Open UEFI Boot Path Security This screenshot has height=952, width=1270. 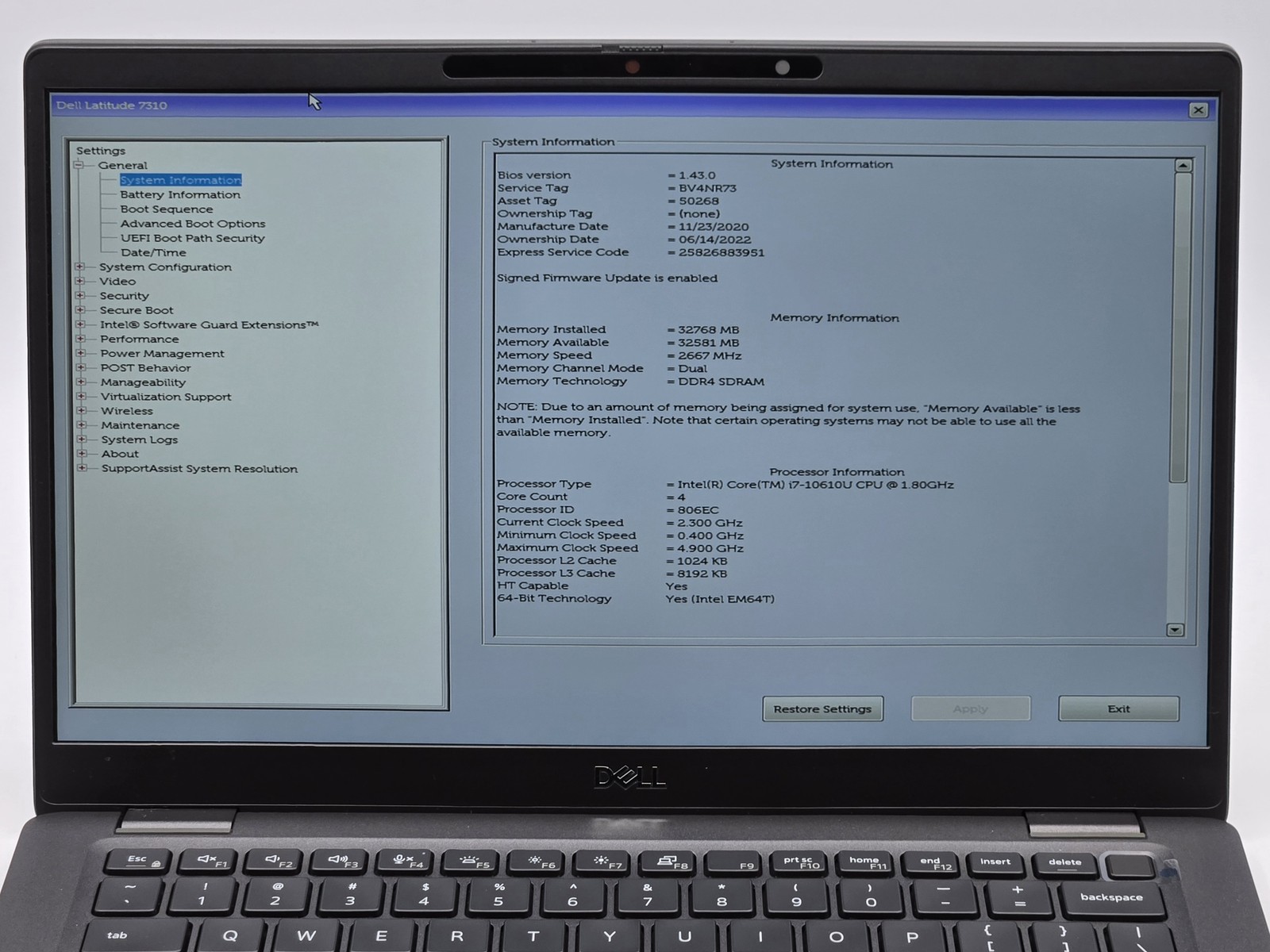[x=193, y=238]
